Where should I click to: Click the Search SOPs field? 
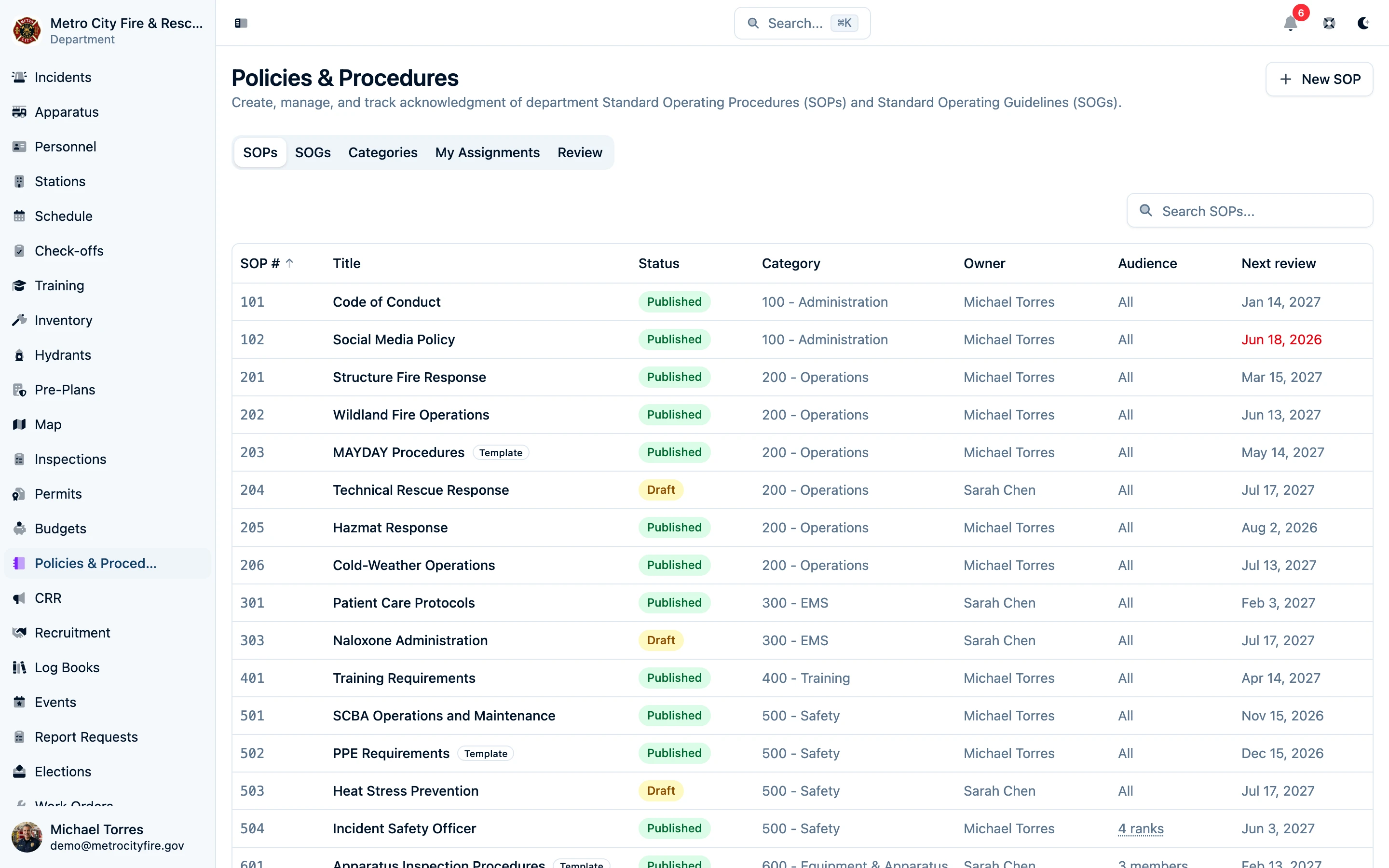pos(1250,211)
